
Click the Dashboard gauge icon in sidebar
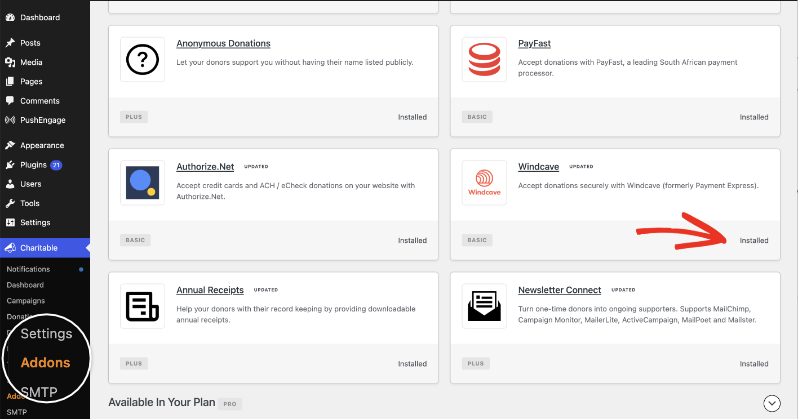point(10,17)
